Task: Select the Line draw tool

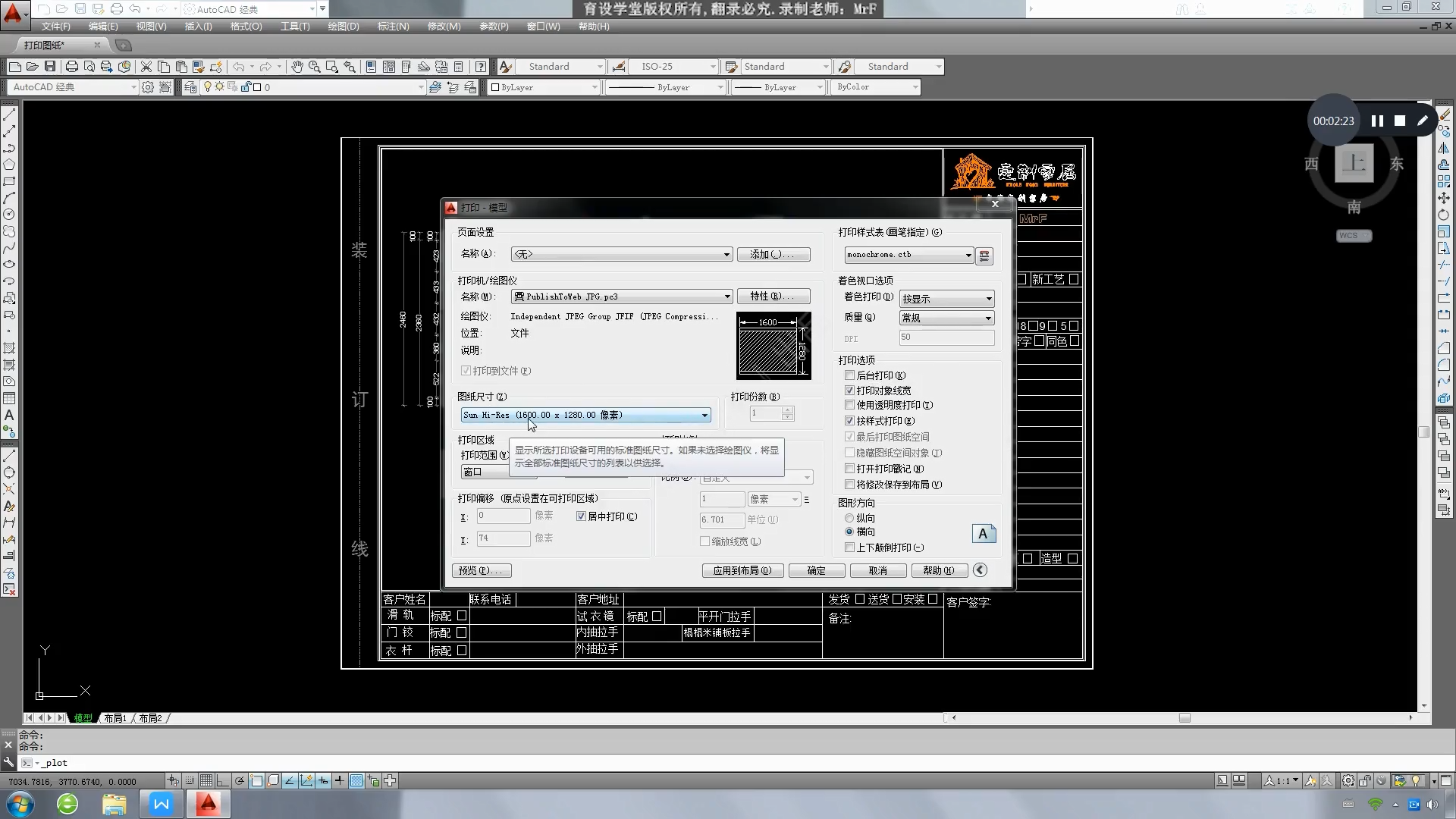Action: pyautogui.click(x=9, y=115)
